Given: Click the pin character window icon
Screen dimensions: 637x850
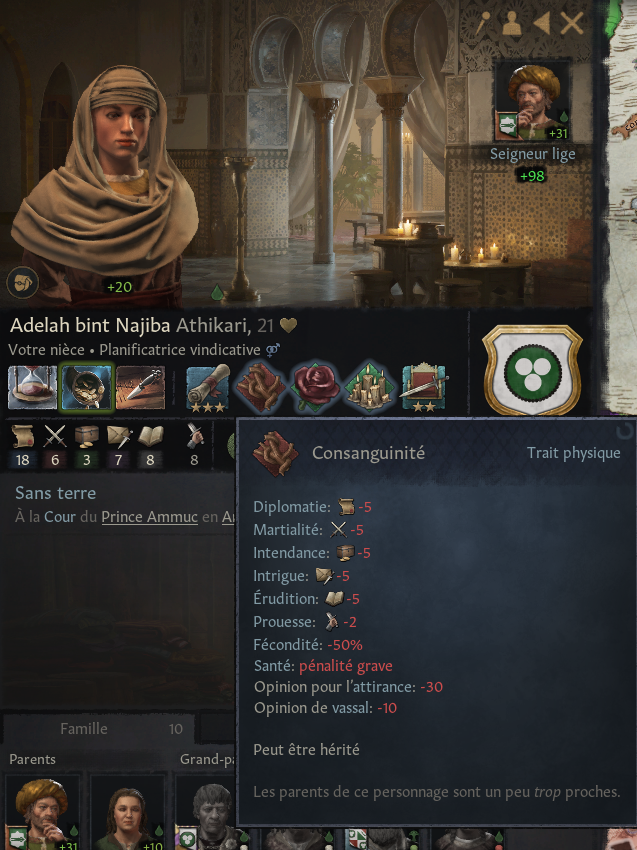Looking at the screenshot, I should click(482, 24).
